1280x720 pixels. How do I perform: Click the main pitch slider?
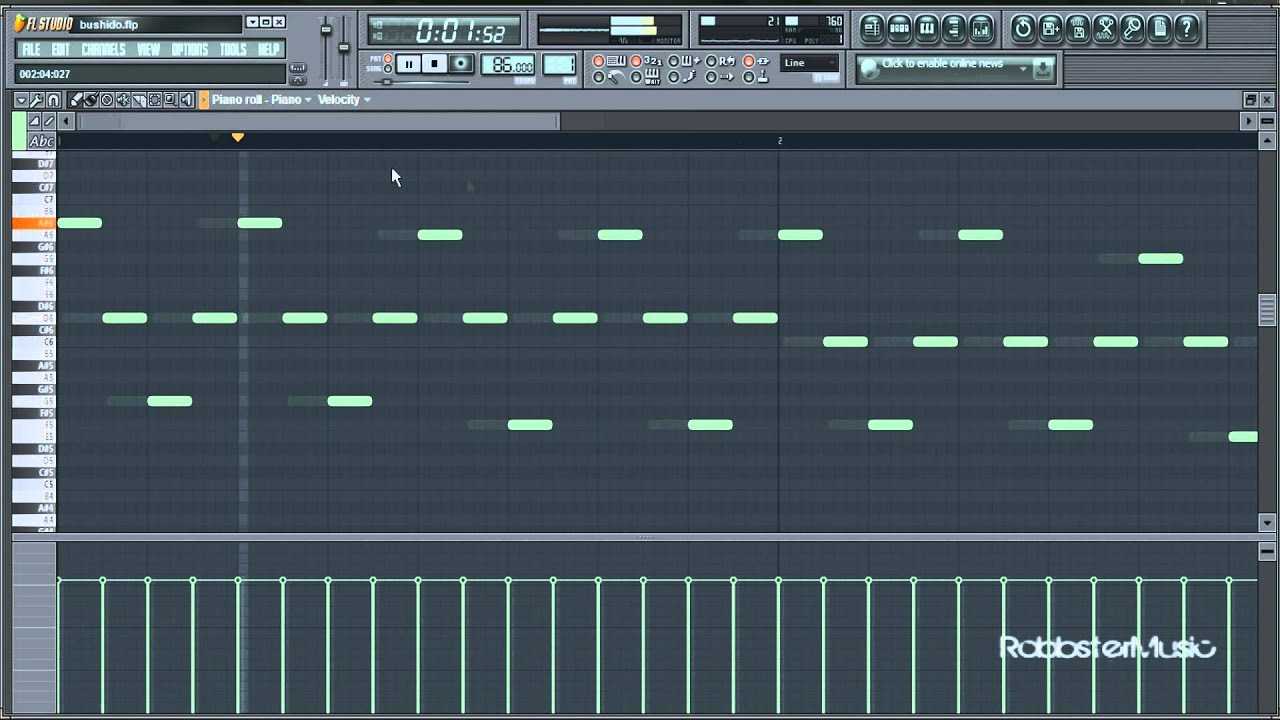(x=343, y=48)
